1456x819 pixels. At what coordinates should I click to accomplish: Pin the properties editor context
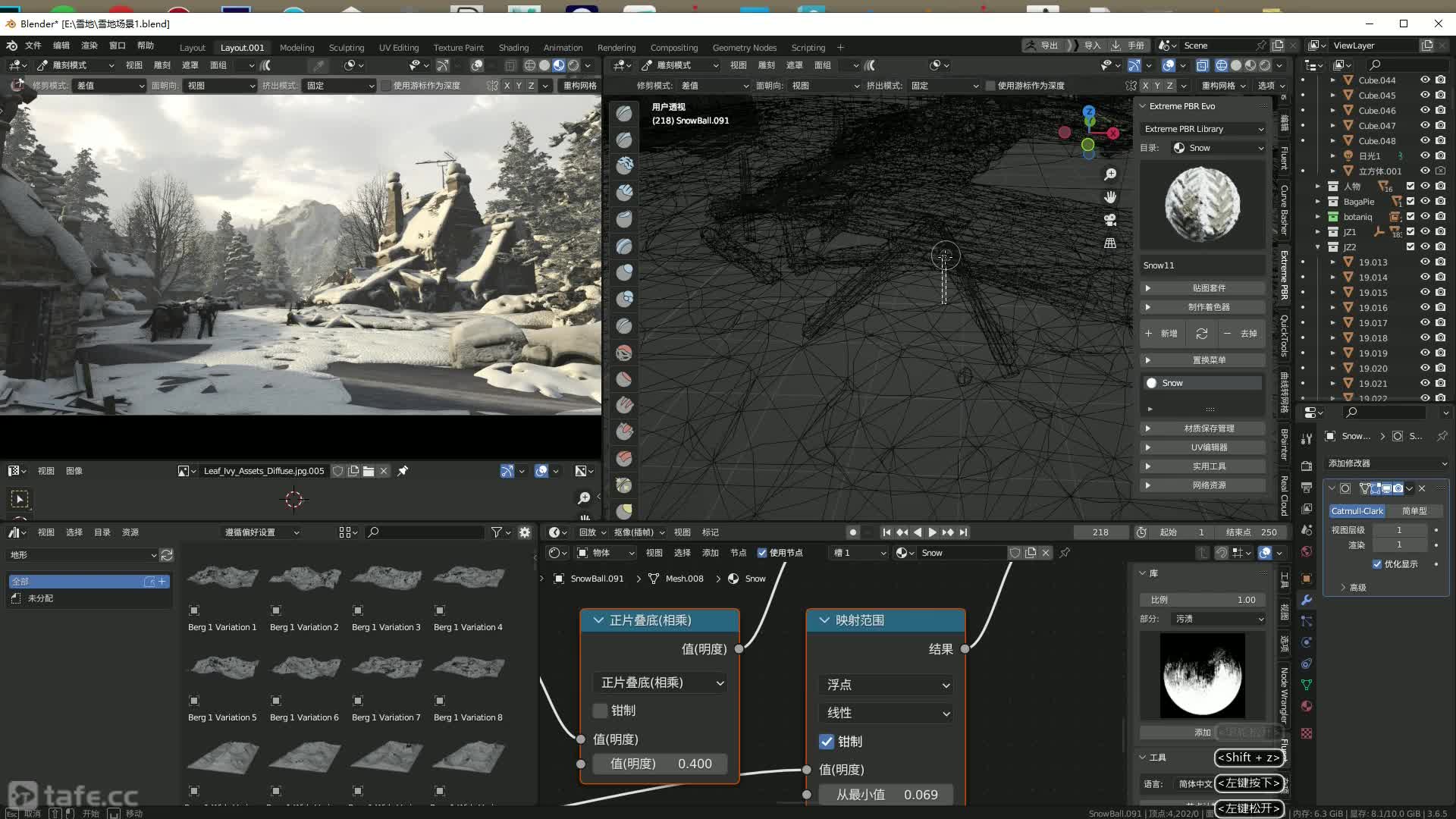pyautogui.click(x=1442, y=436)
